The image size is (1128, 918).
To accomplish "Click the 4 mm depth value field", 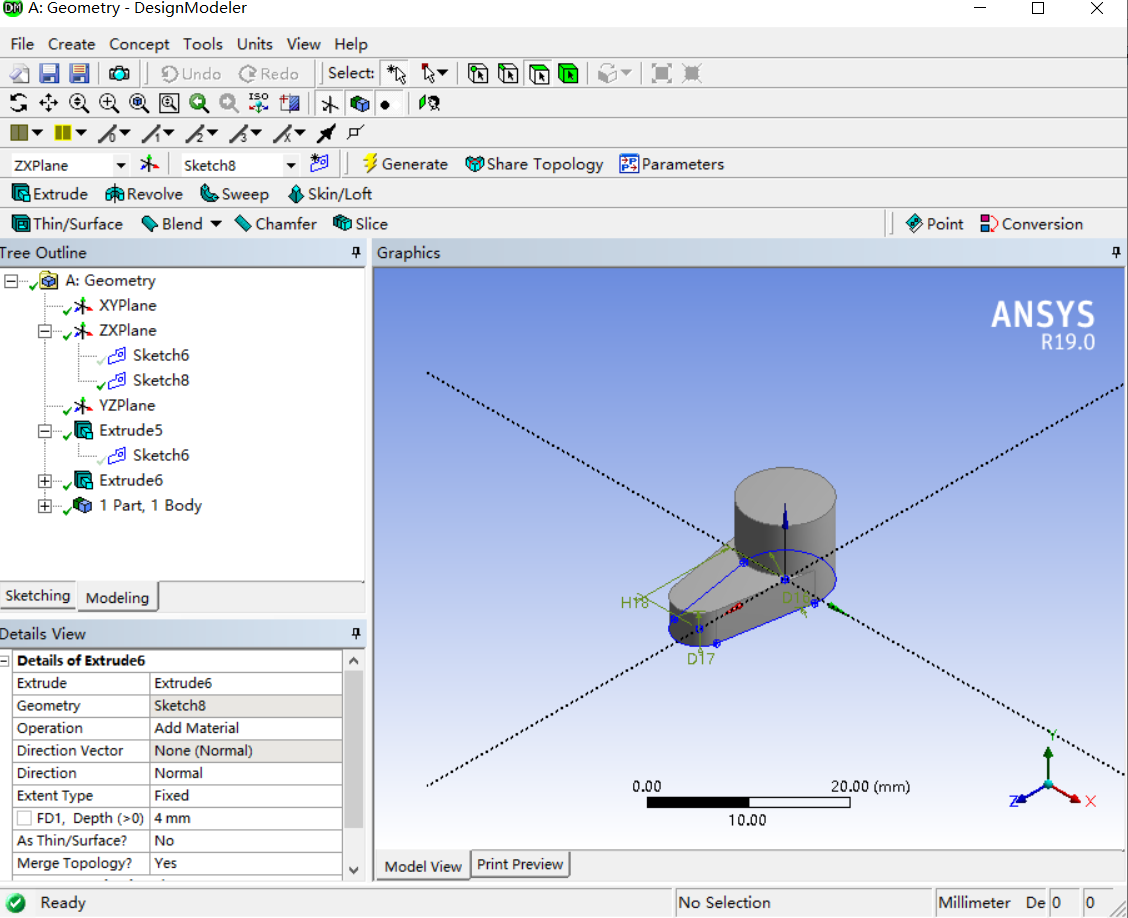I will click(x=245, y=818).
